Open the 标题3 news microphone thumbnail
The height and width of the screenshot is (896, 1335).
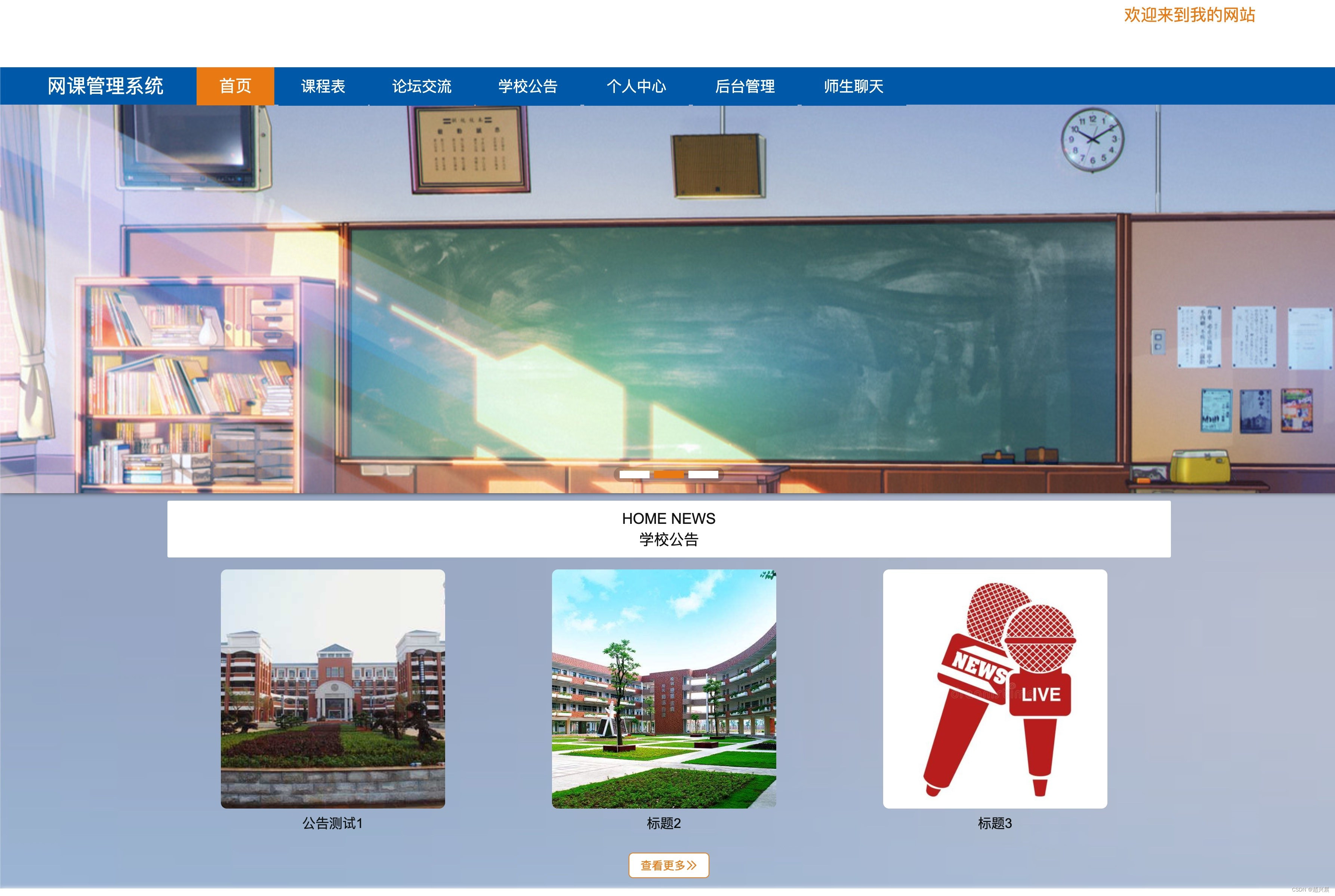tap(995, 689)
